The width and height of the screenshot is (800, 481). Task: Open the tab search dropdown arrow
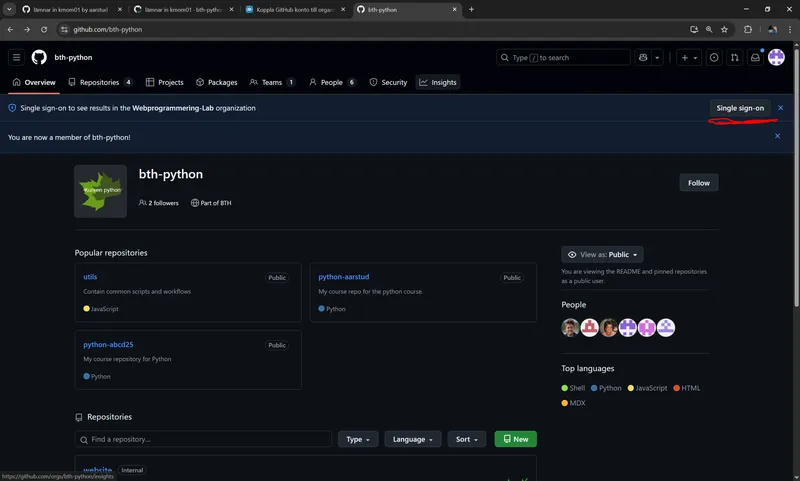(9, 9)
